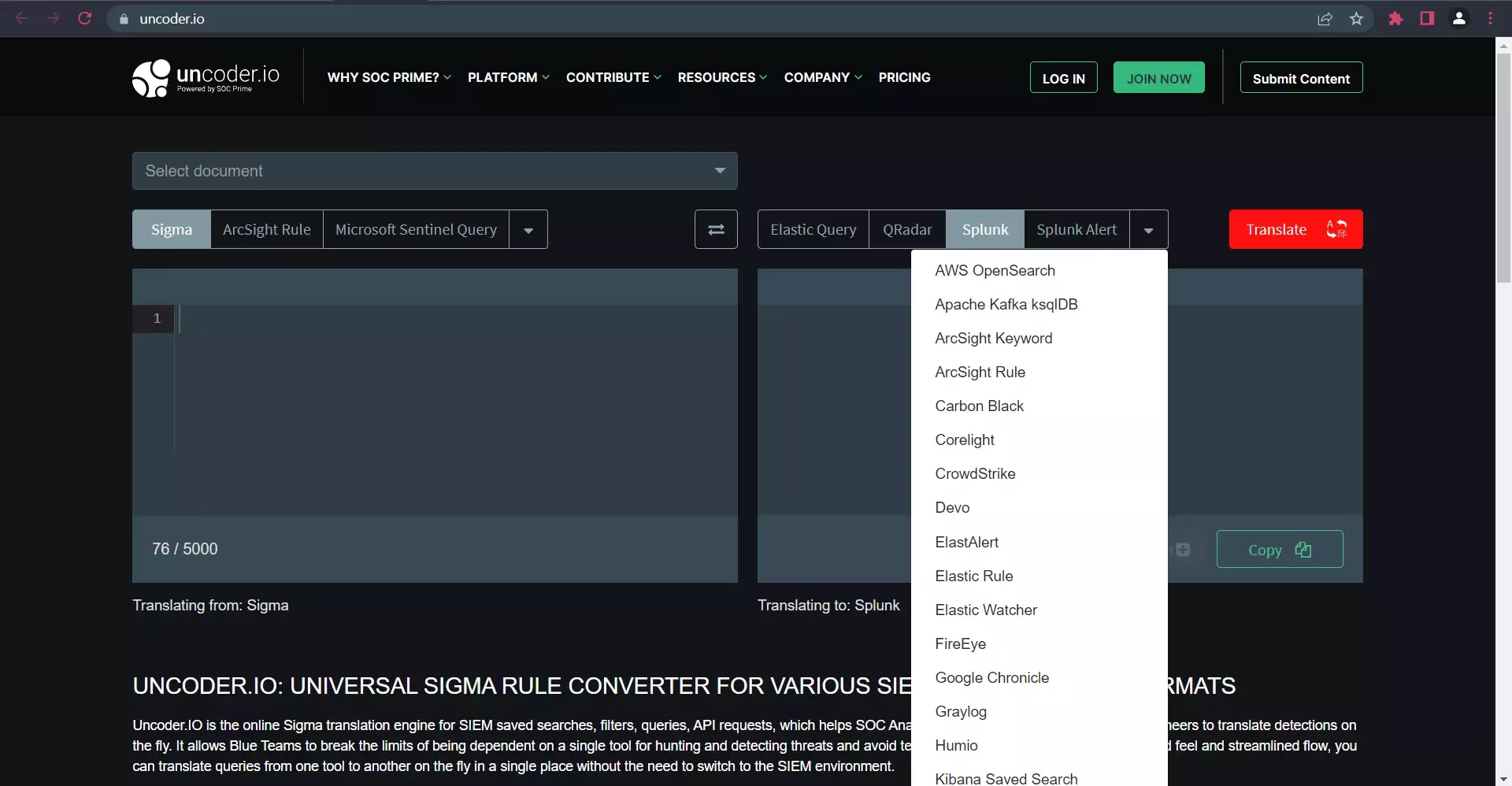Toggle the browser side panel icon

(x=1427, y=18)
